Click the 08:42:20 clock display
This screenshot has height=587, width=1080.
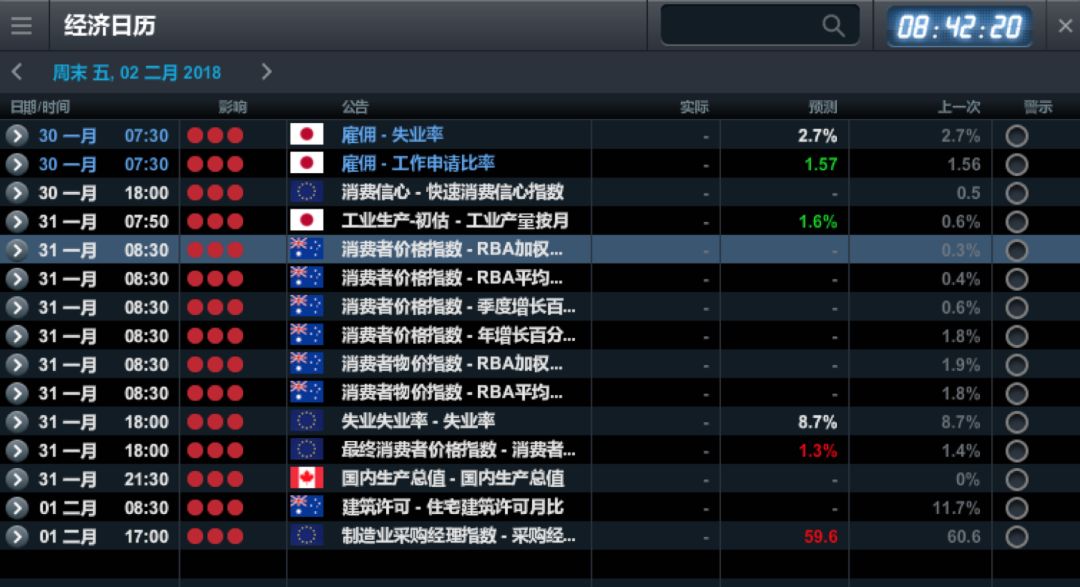[959, 27]
